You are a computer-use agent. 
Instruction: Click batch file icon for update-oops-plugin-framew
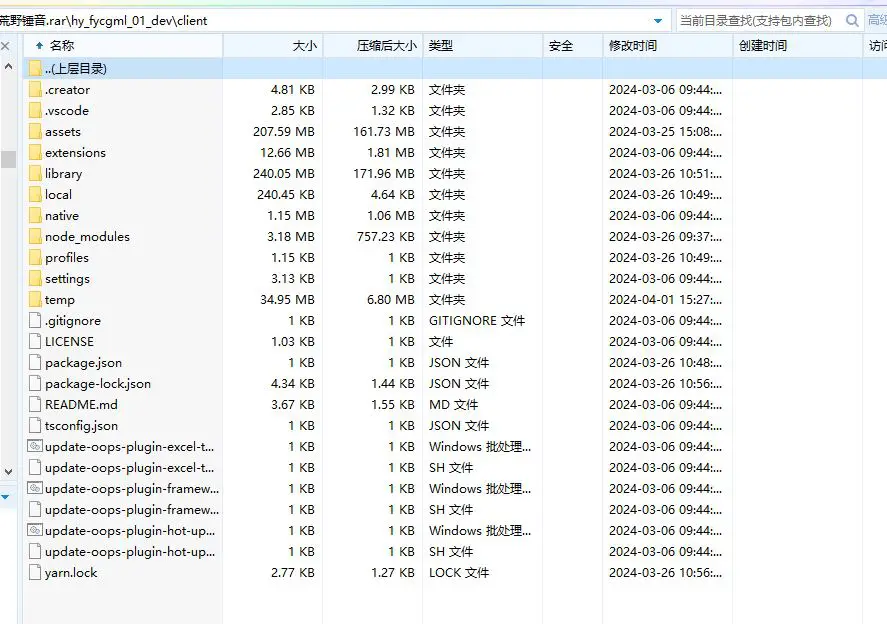click(x=35, y=488)
